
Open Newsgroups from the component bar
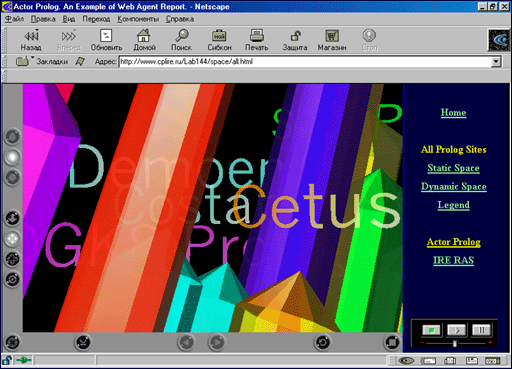pos(450,361)
